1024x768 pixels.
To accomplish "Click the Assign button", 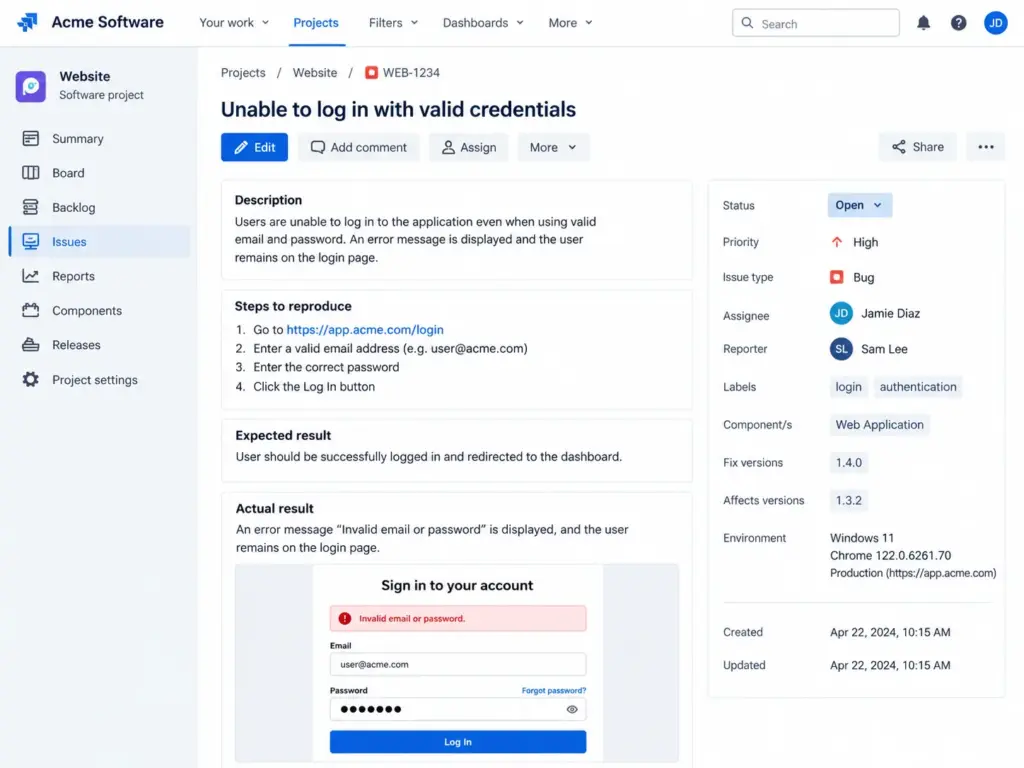I will coord(469,147).
